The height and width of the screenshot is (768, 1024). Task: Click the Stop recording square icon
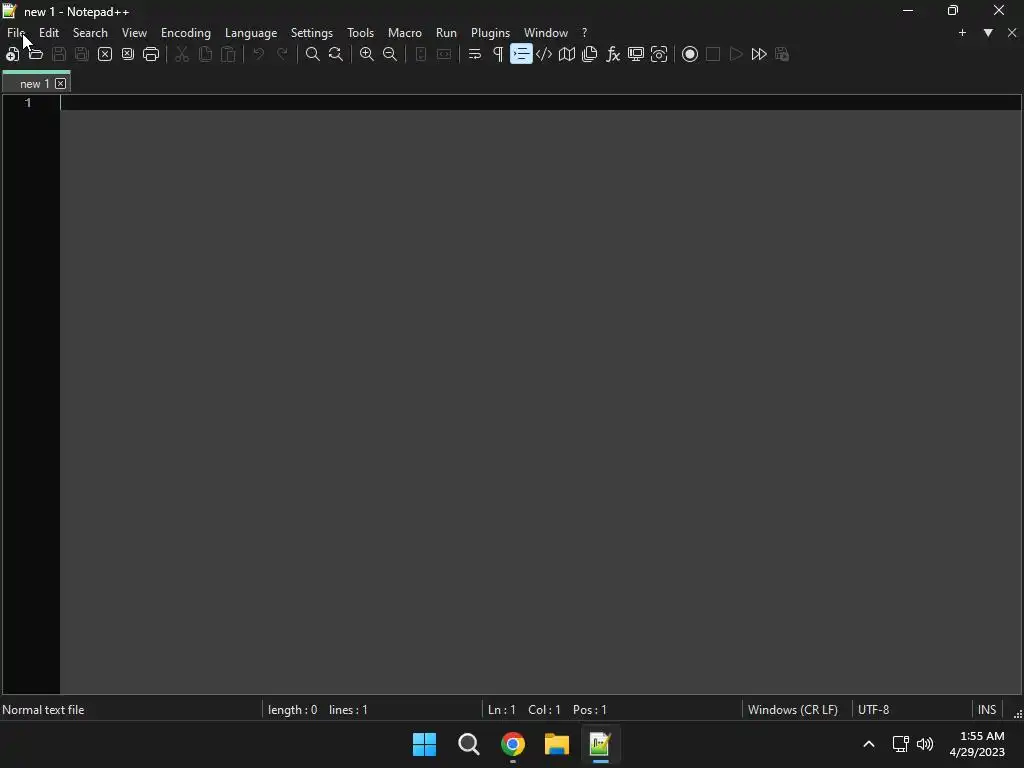[x=713, y=54]
